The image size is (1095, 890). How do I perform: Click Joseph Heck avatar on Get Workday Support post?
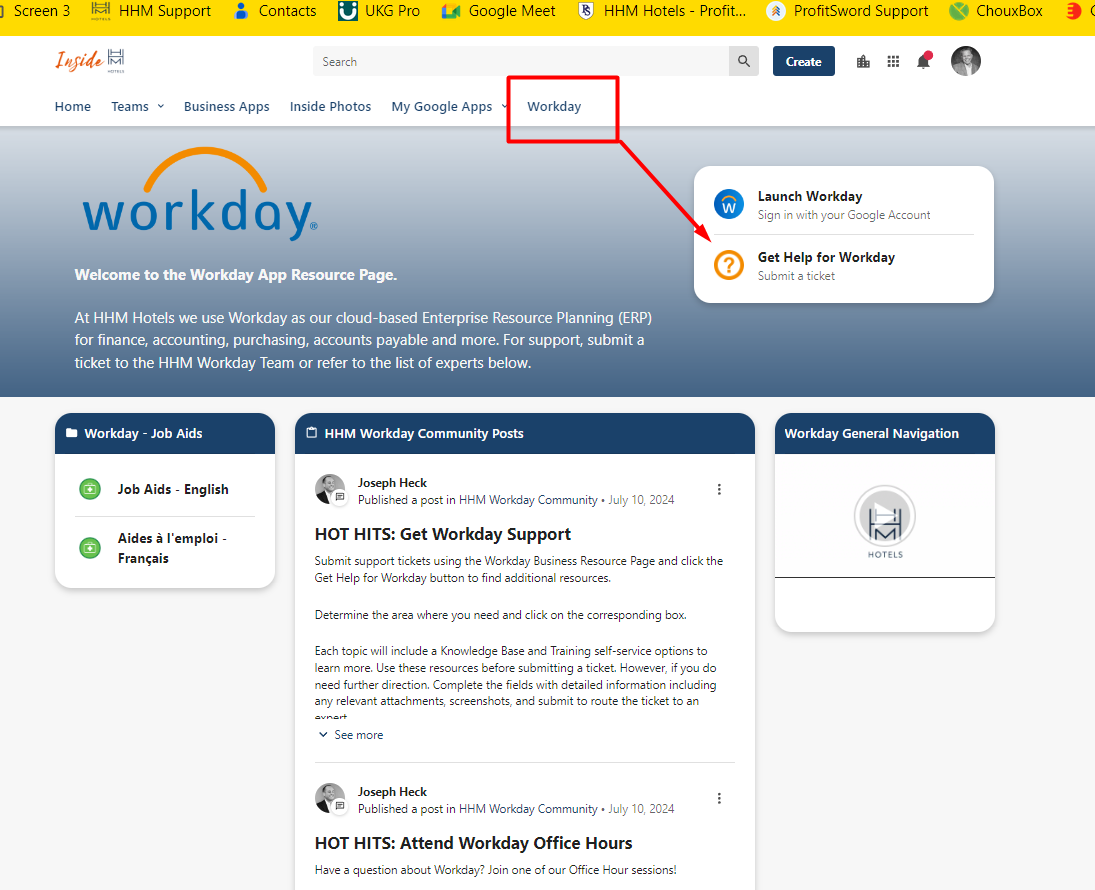(330, 489)
